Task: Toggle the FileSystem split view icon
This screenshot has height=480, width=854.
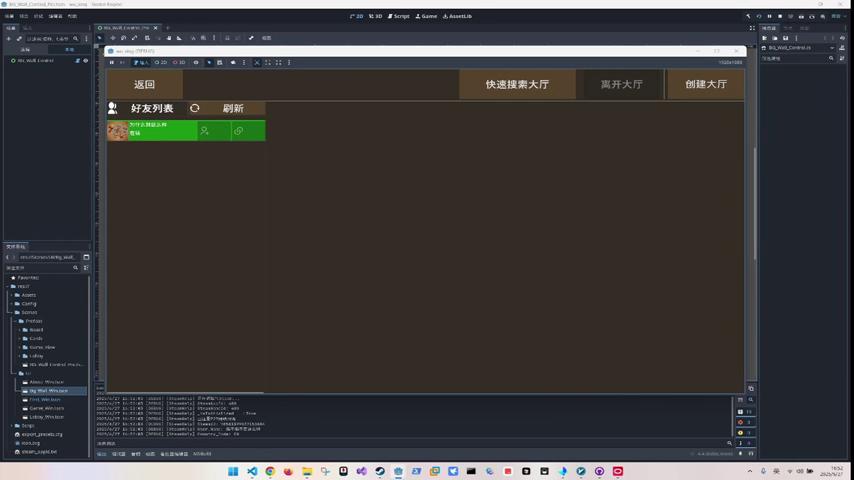Action: [86, 257]
